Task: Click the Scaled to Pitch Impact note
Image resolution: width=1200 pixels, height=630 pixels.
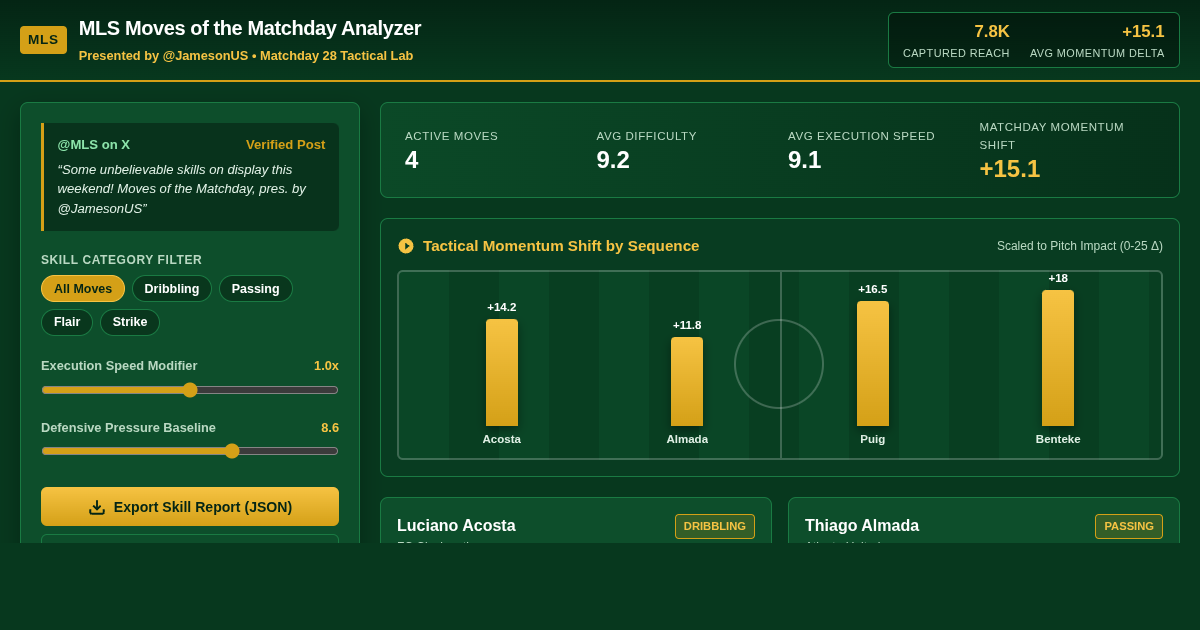Action: point(1080,246)
